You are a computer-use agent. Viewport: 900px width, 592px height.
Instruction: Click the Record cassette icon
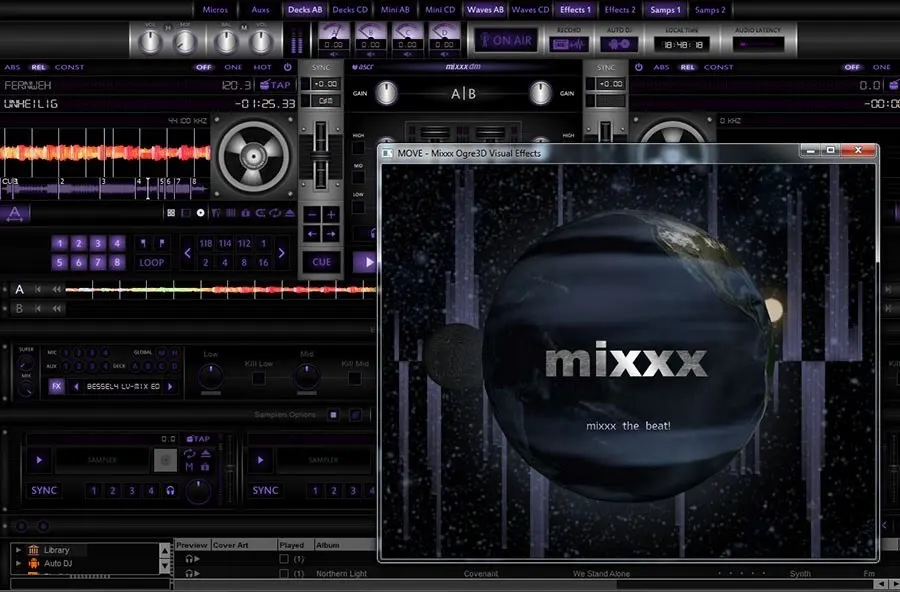568,44
